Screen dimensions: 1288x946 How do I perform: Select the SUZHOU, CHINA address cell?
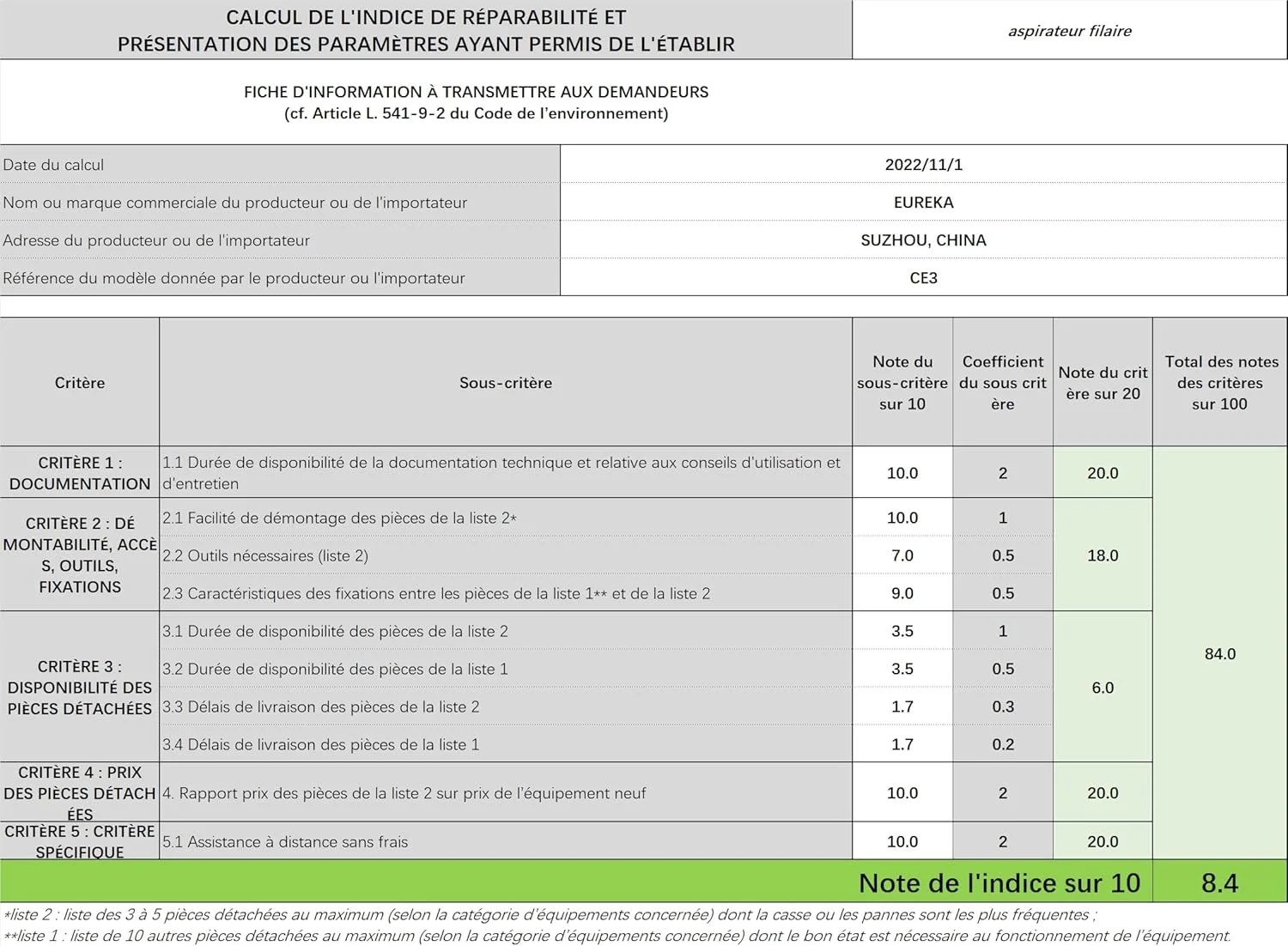923,240
